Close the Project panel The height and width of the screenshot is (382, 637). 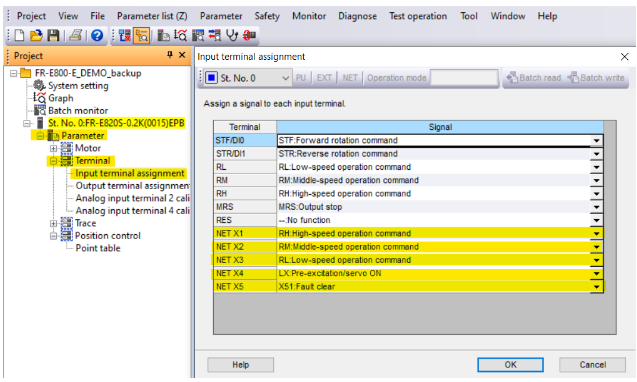(x=182, y=55)
